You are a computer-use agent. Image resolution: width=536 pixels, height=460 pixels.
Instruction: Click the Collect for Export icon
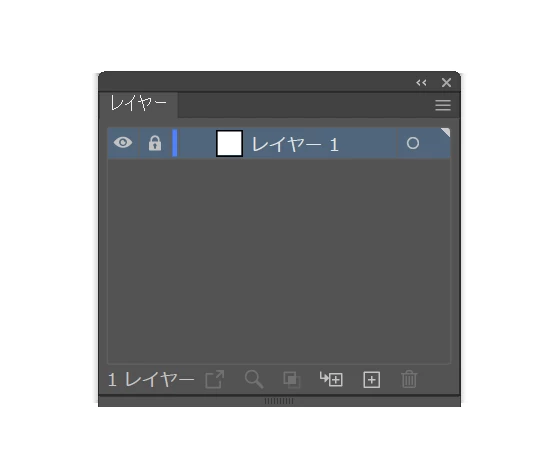coord(215,379)
